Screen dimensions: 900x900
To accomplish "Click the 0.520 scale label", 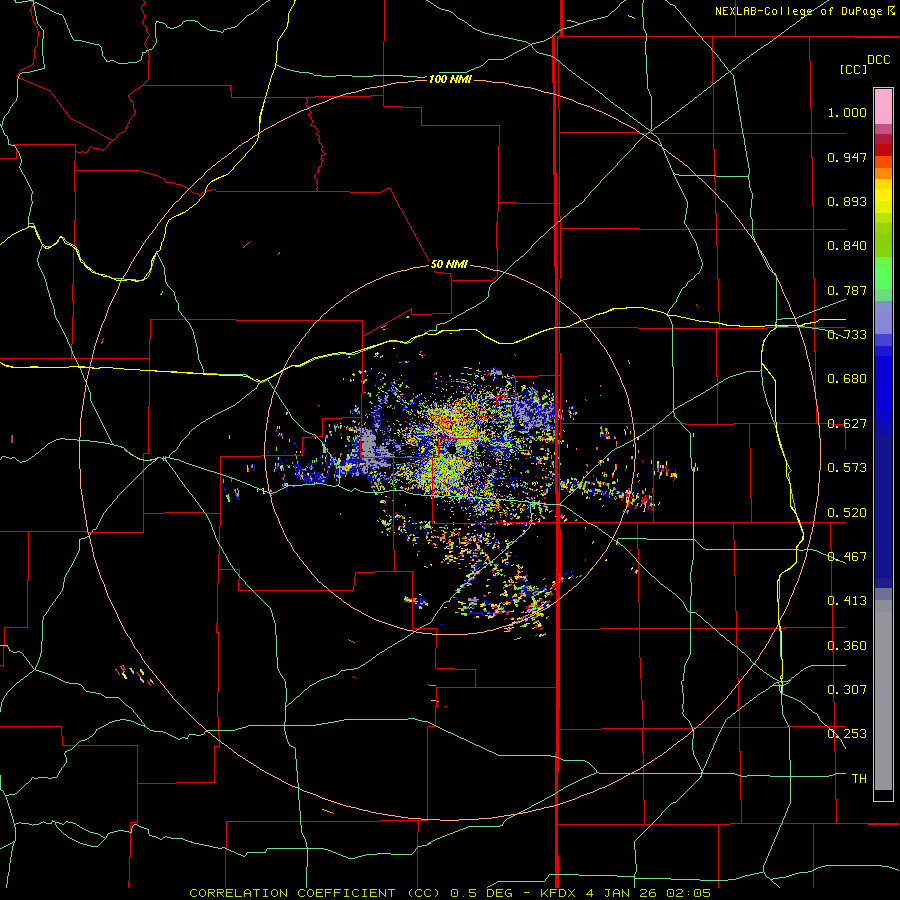I will coord(847,513).
